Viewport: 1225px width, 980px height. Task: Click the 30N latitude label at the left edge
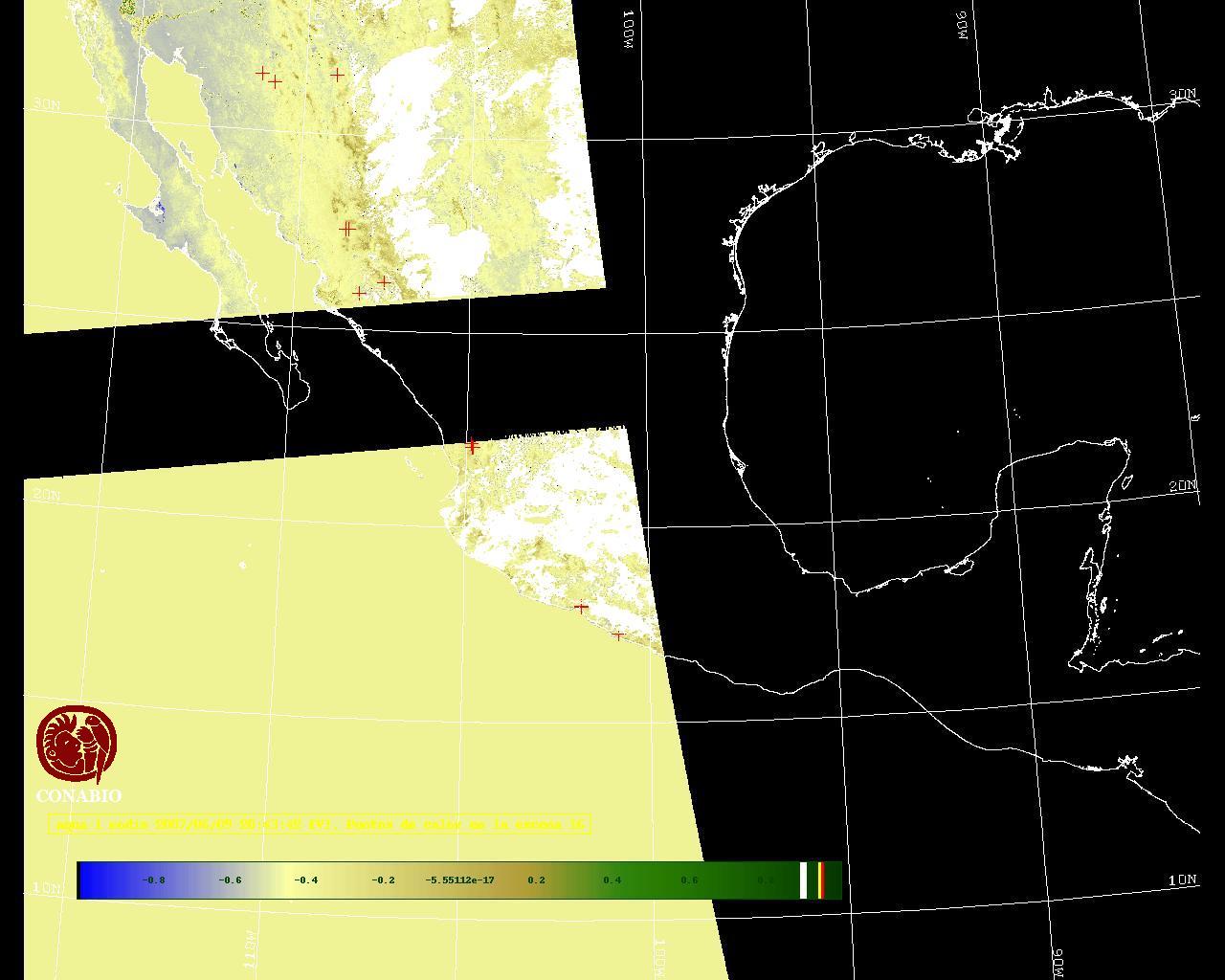tap(46, 103)
